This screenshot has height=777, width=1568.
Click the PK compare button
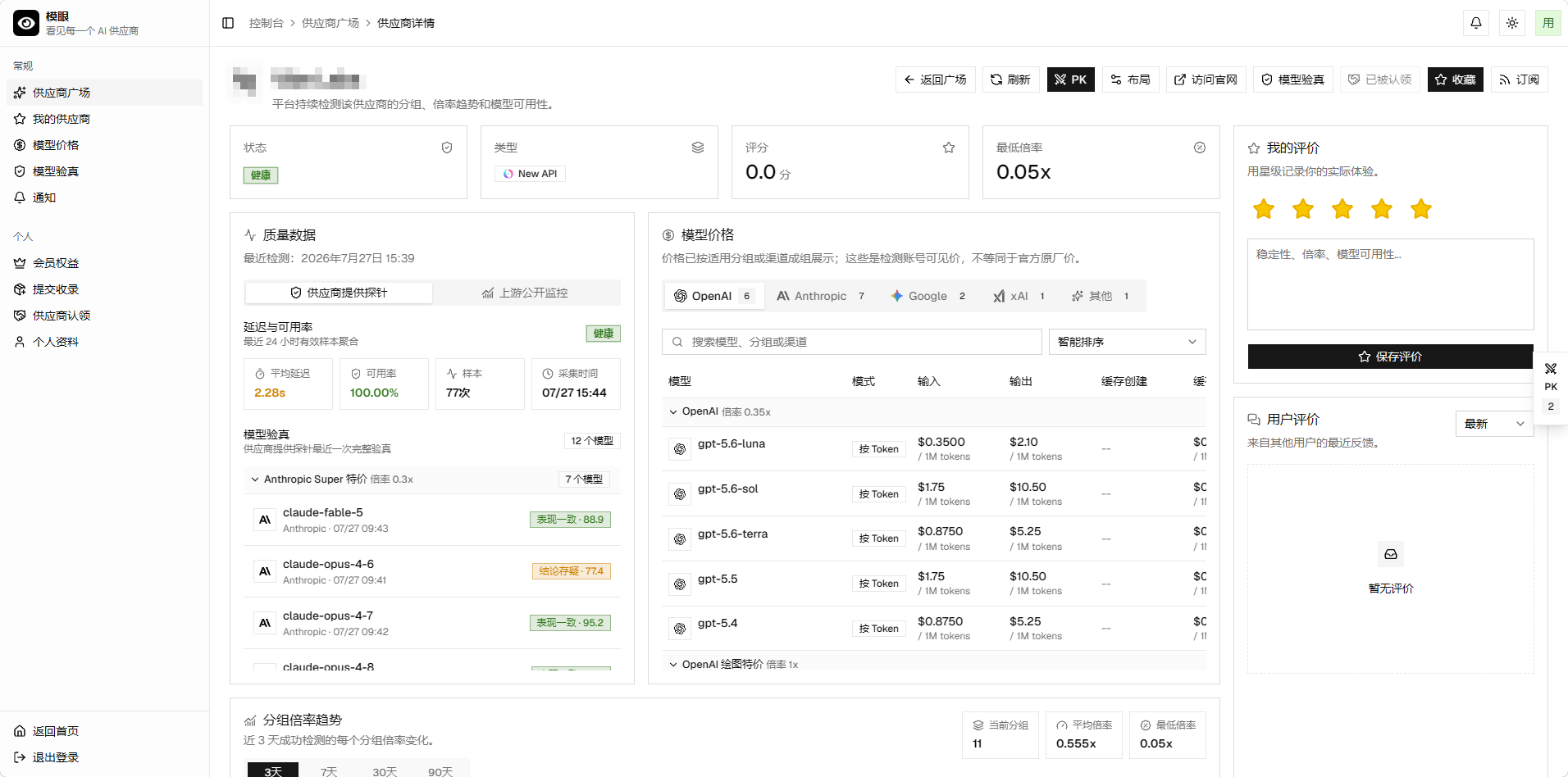click(1070, 80)
